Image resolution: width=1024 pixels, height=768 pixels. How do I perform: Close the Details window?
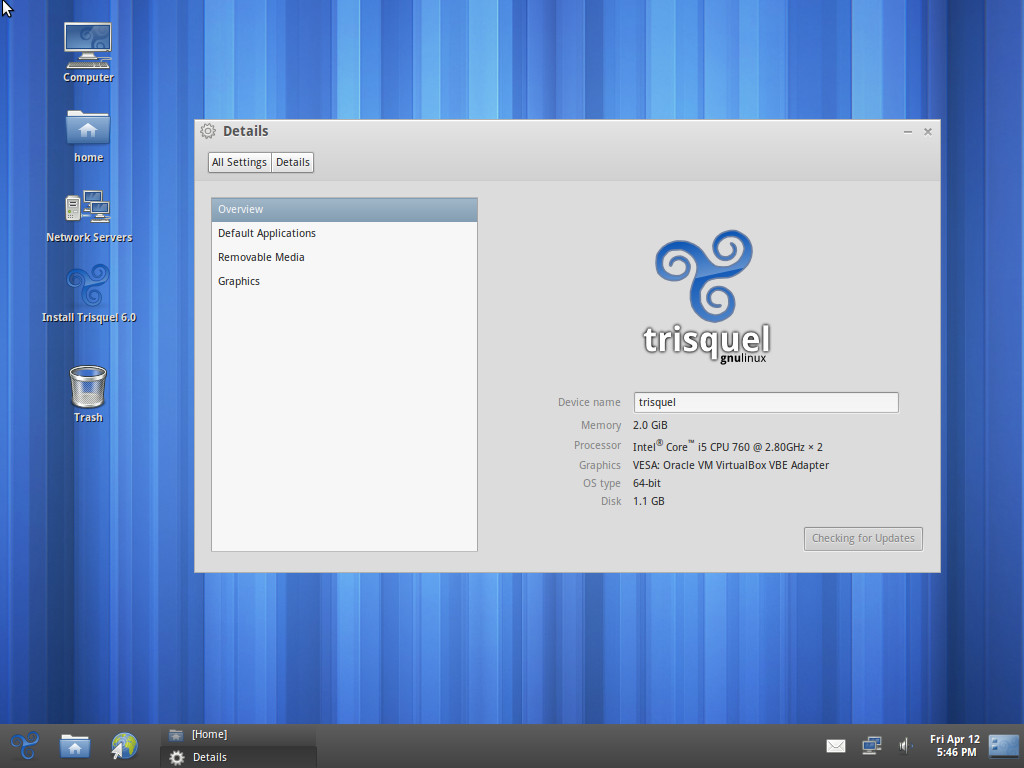[927, 132]
